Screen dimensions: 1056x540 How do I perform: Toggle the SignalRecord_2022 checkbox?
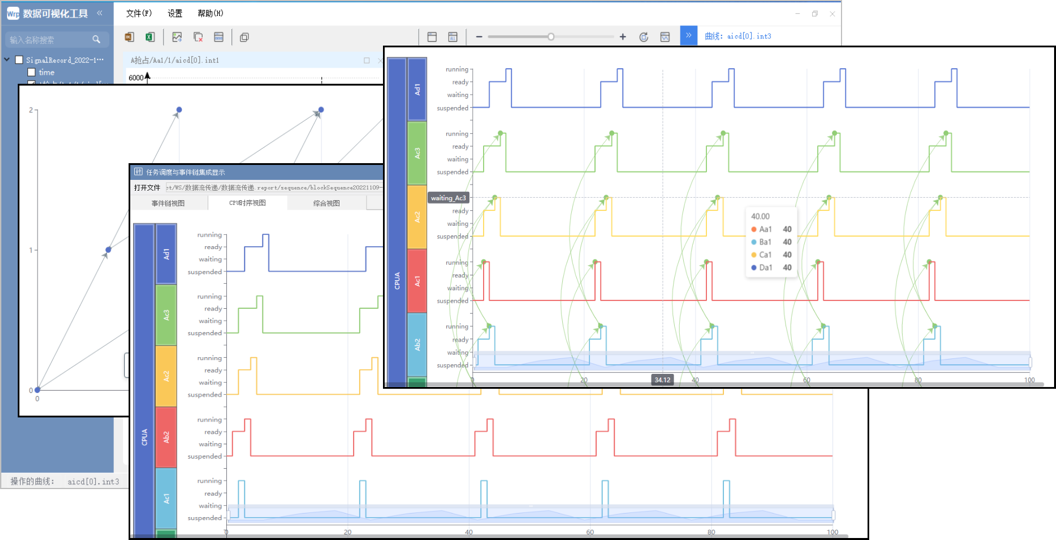(19, 60)
